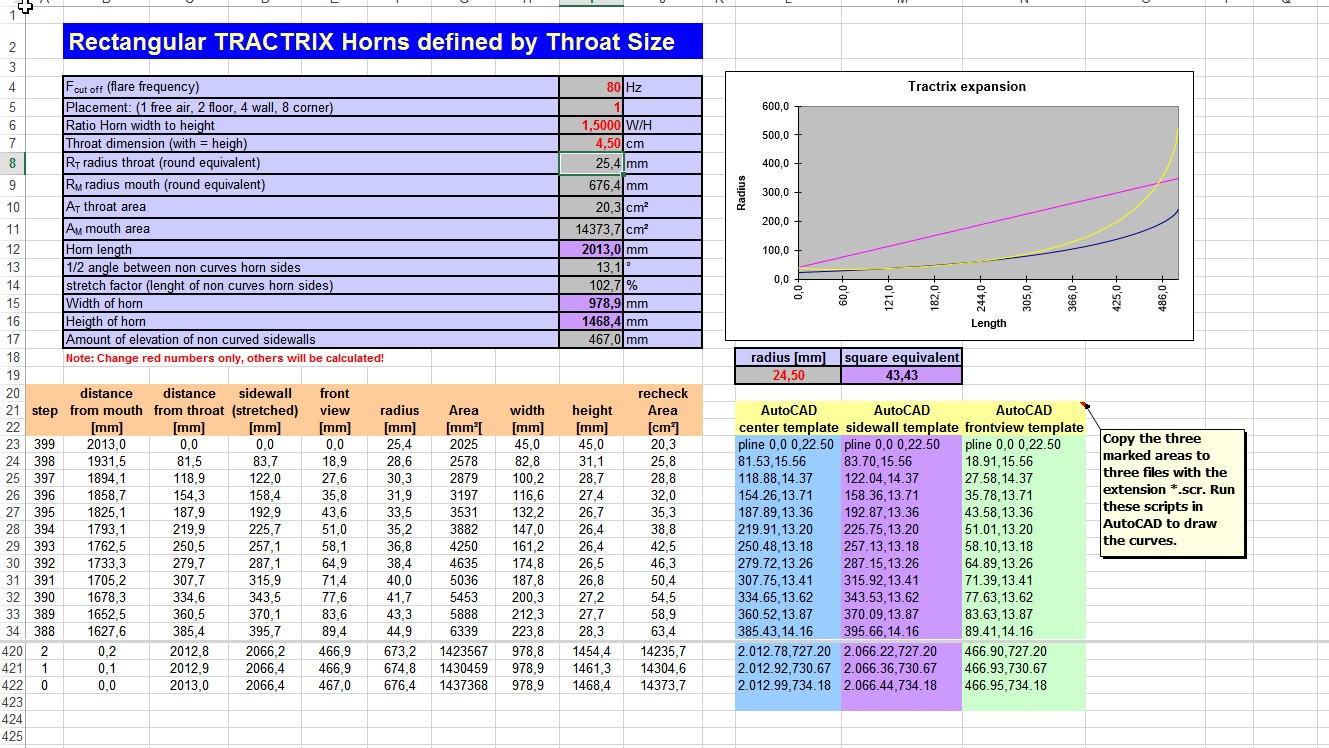Click the radius [mm] header cell
Image resolution: width=1329 pixels, height=748 pixels.
click(788, 357)
